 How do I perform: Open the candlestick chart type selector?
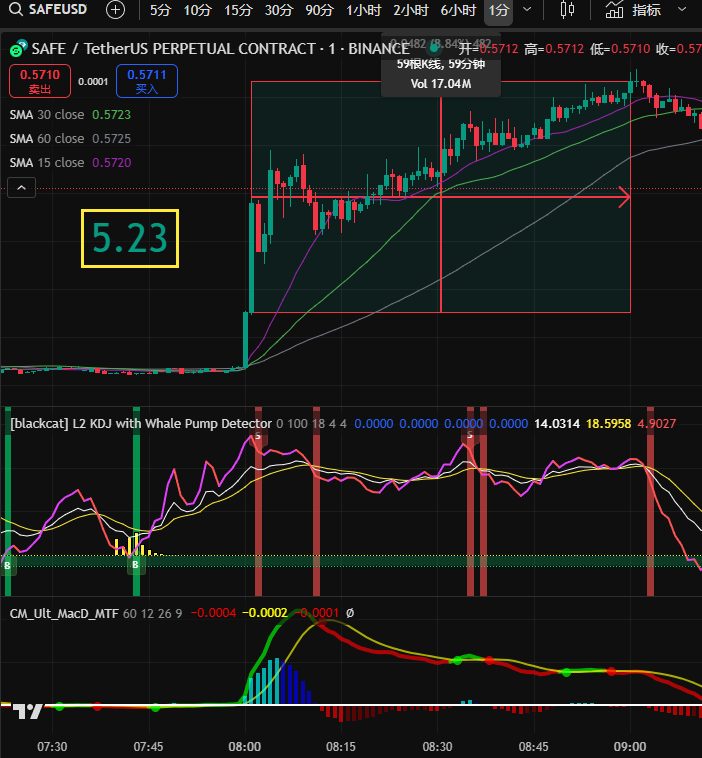click(567, 9)
